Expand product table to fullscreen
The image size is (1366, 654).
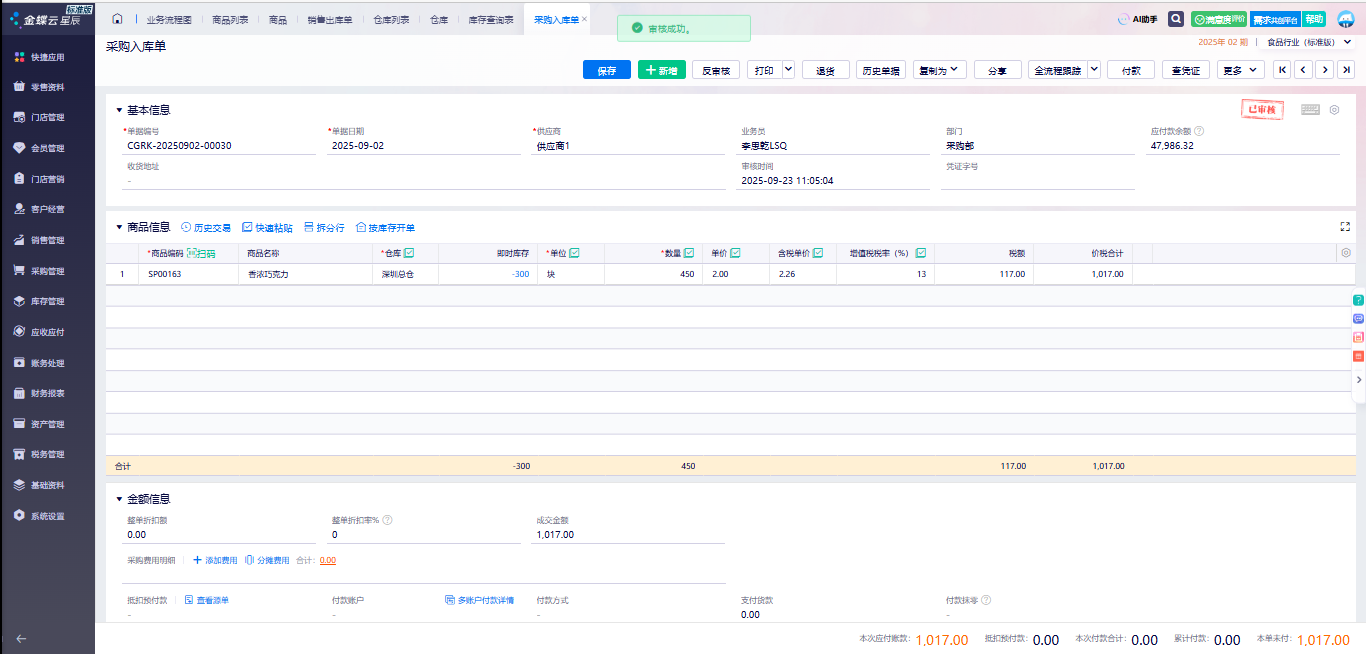click(x=1345, y=227)
